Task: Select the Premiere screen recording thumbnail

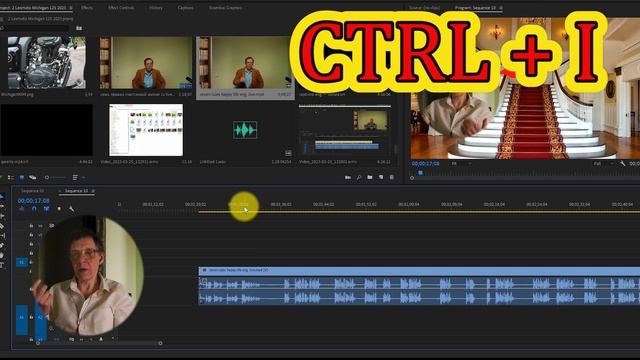Action: click(x=344, y=130)
